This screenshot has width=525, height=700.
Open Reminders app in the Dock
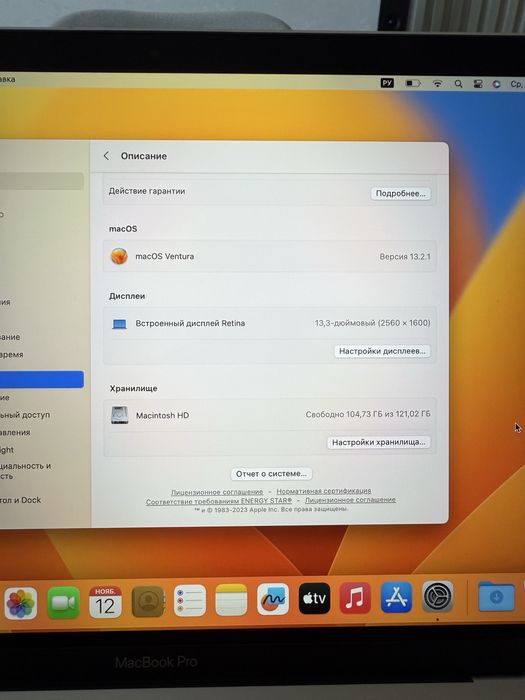click(x=190, y=600)
